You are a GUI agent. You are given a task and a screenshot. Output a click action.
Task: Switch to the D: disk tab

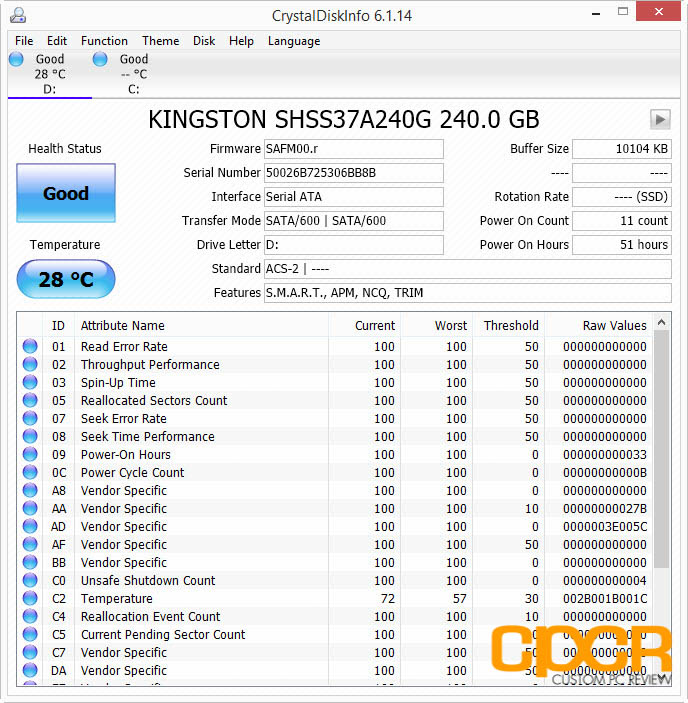point(50,74)
